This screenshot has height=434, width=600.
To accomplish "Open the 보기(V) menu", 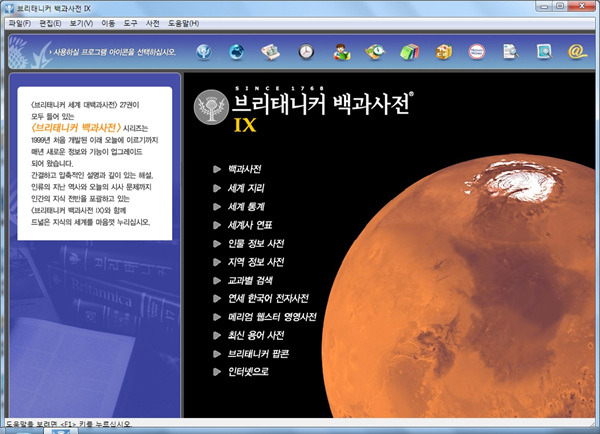I will tap(81, 23).
